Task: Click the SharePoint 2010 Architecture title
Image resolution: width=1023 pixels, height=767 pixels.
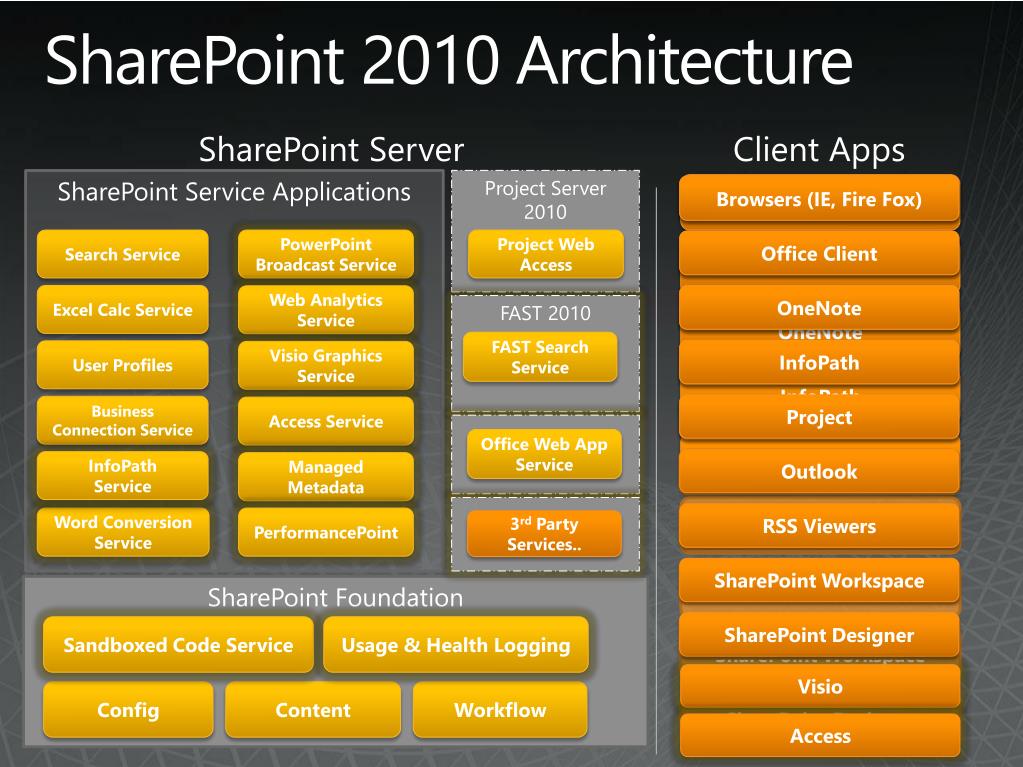Action: click(449, 60)
